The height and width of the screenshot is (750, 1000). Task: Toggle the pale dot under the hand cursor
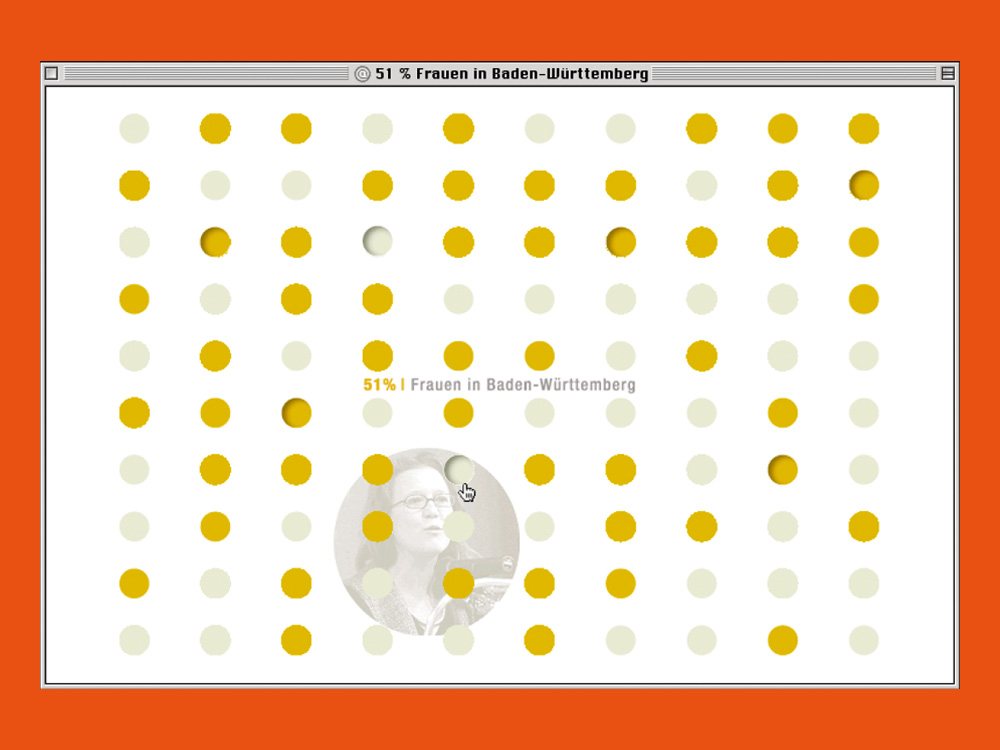(459, 469)
